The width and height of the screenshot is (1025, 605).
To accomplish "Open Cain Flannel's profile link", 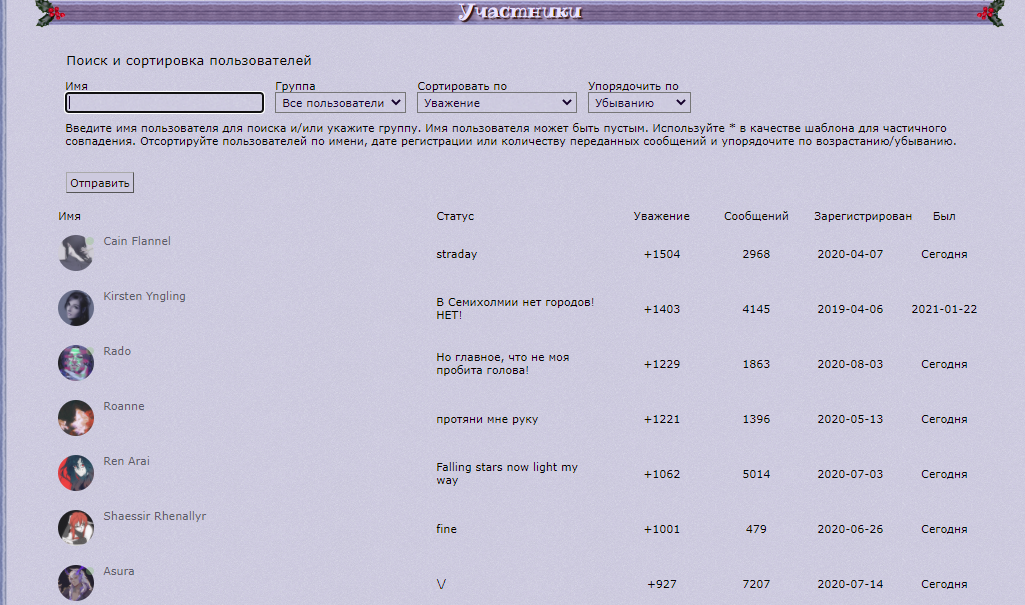I will click(x=137, y=241).
